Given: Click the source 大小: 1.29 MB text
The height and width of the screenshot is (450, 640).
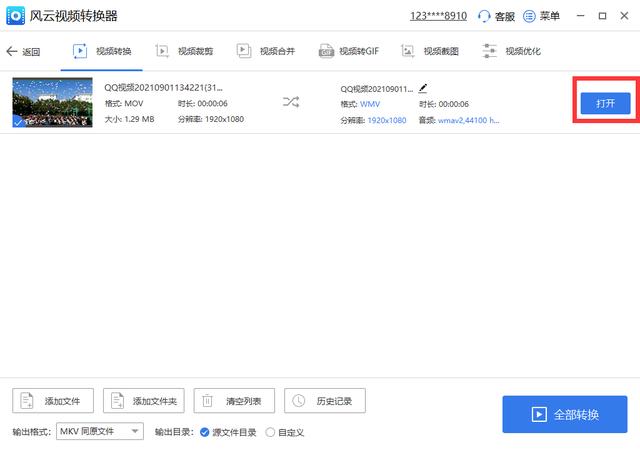Looking at the screenshot, I should tap(129, 119).
